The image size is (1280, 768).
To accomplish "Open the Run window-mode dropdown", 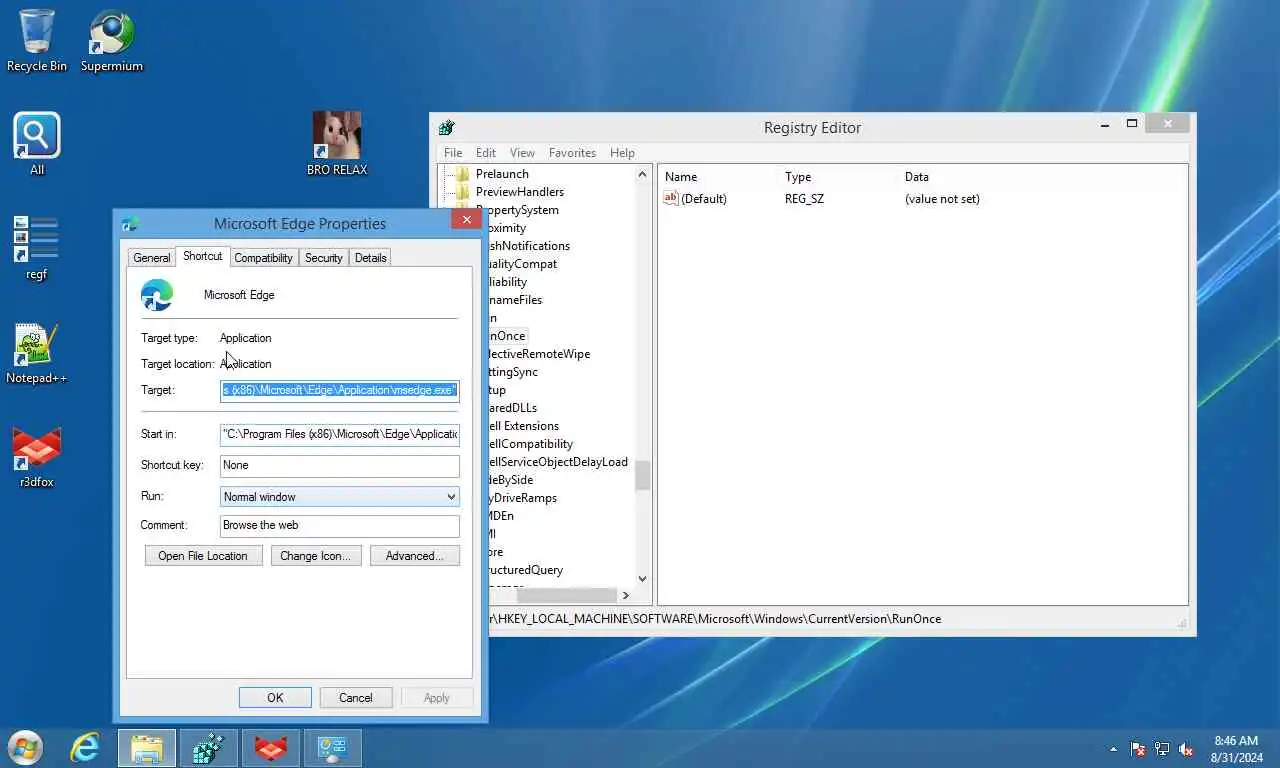I will pos(340,496).
